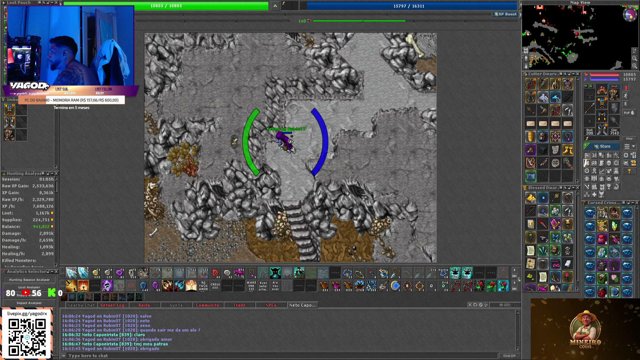Image resolution: width=640 pixels, height=360 pixels.
Task: Click the body armor equipment slot
Action: (602, 102)
